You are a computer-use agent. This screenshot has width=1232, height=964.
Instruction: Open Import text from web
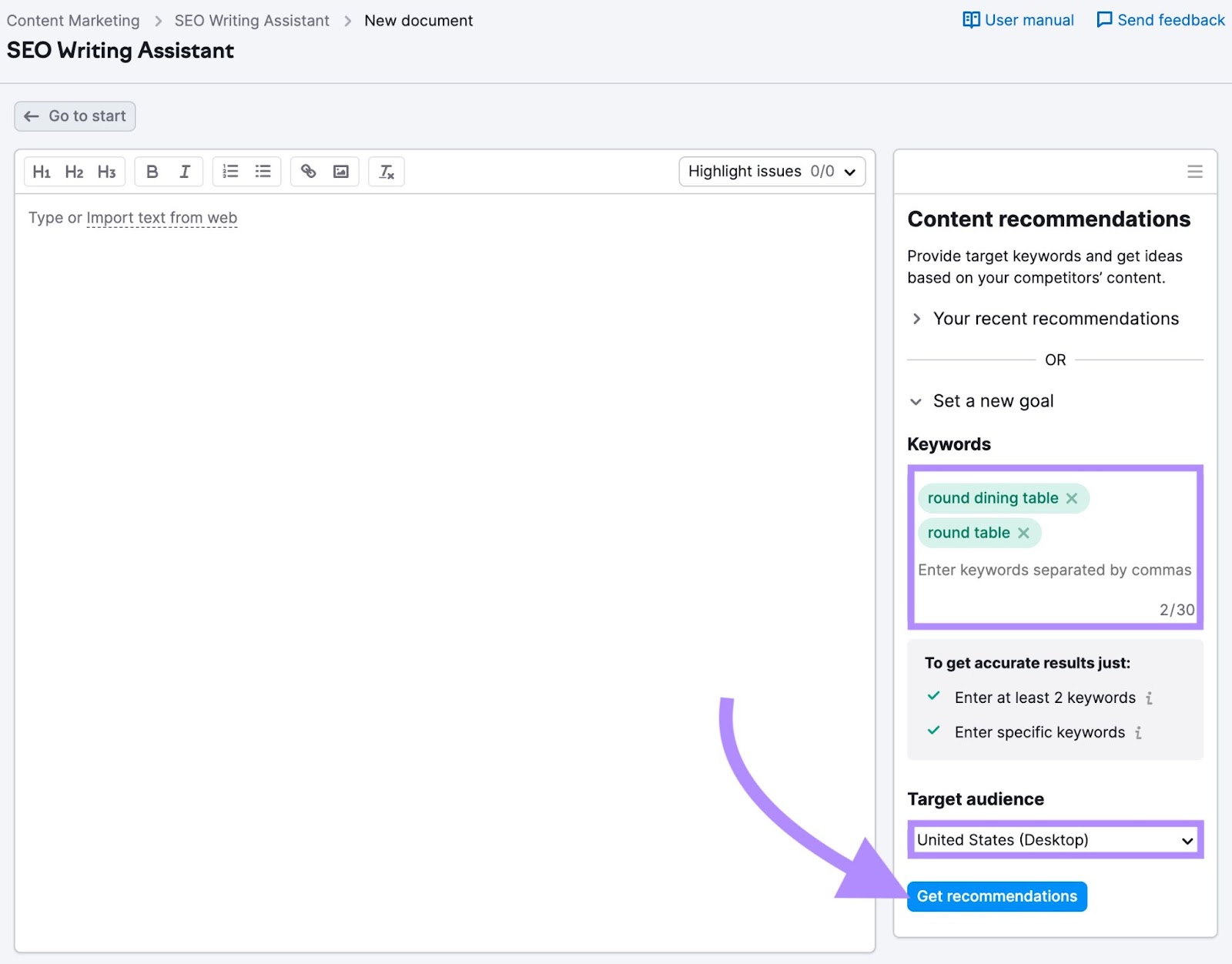(162, 217)
